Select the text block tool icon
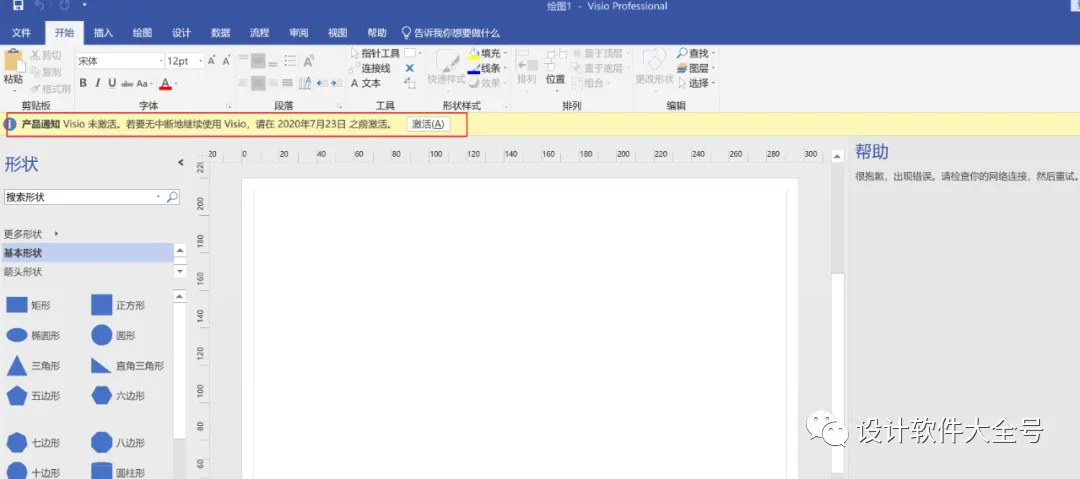This screenshot has height=479, width=1080. point(410,83)
